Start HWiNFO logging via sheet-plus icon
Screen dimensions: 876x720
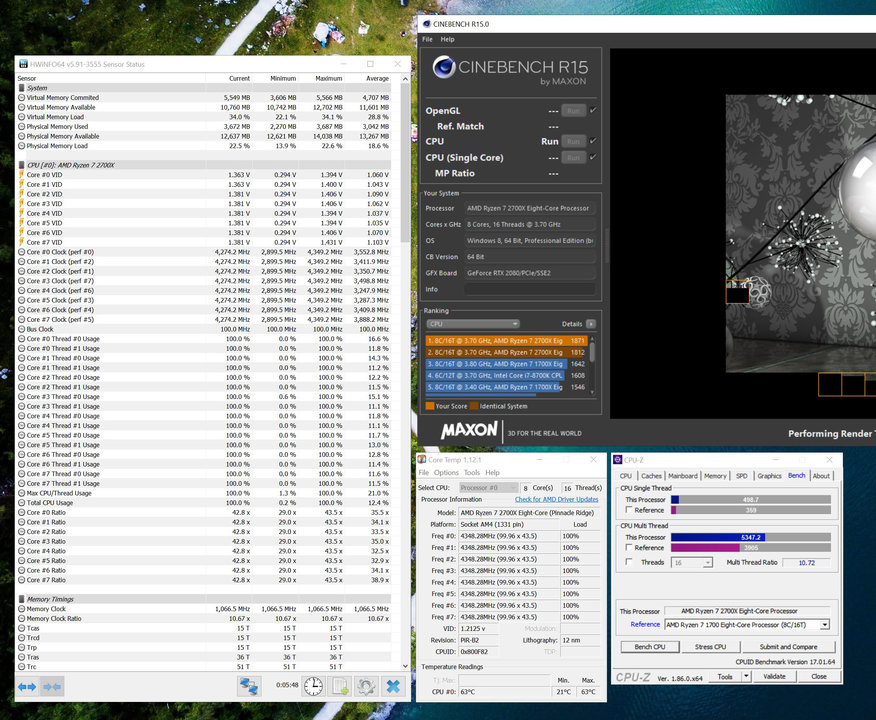point(340,686)
